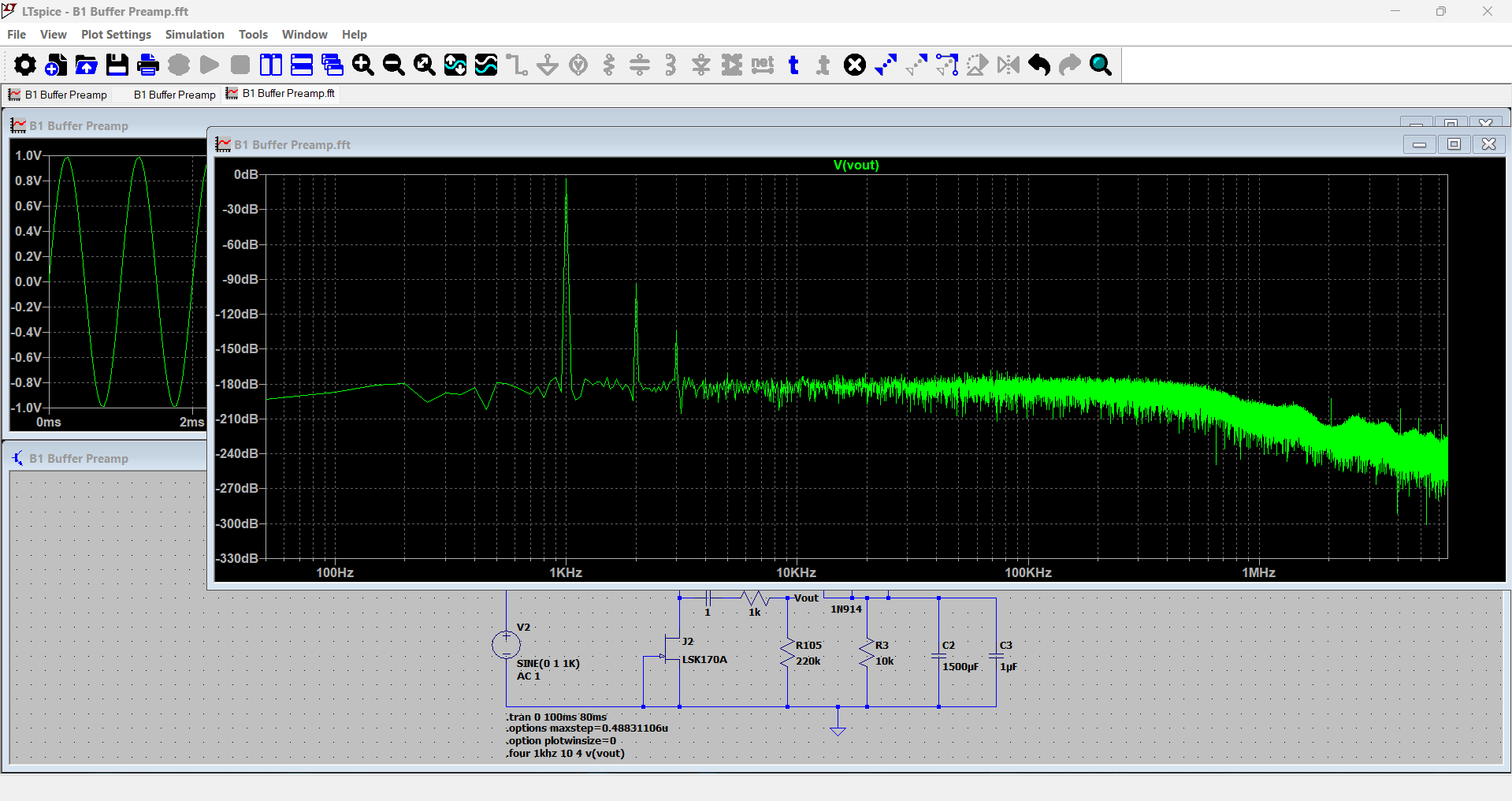This screenshot has width=1512, height=801.
Task: Open the Plot Settings menu
Action: 116,35
